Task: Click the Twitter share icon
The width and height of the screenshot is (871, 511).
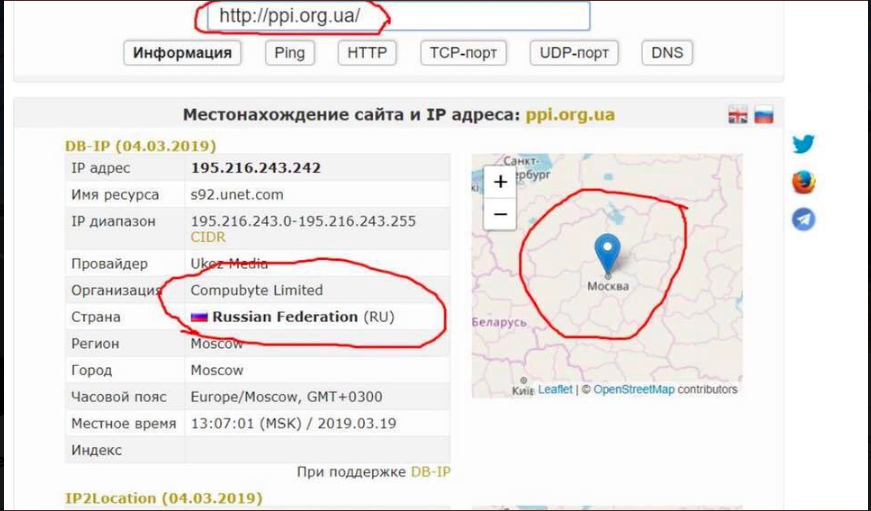Action: pyautogui.click(x=803, y=144)
